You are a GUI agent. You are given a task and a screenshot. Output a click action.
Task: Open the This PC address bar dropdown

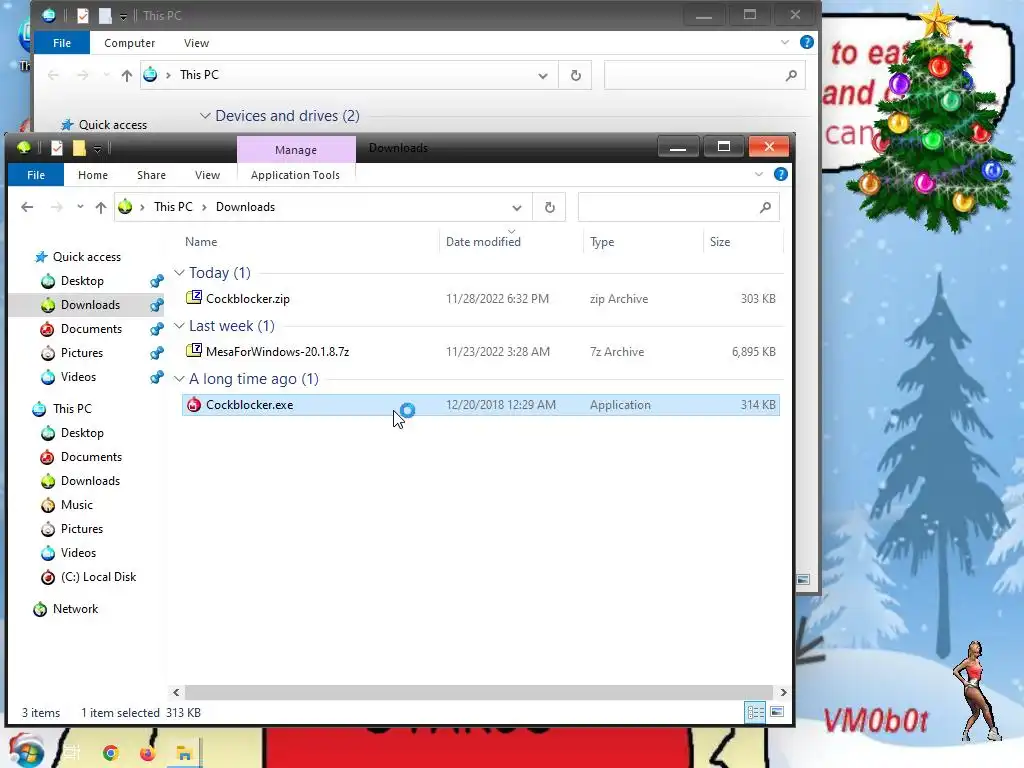click(543, 76)
